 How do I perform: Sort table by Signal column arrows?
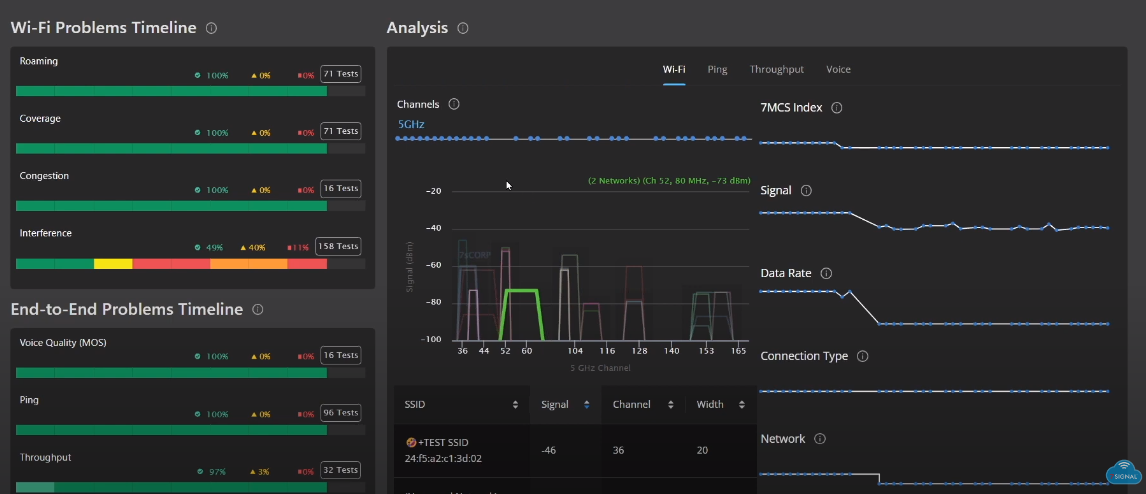pos(586,405)
